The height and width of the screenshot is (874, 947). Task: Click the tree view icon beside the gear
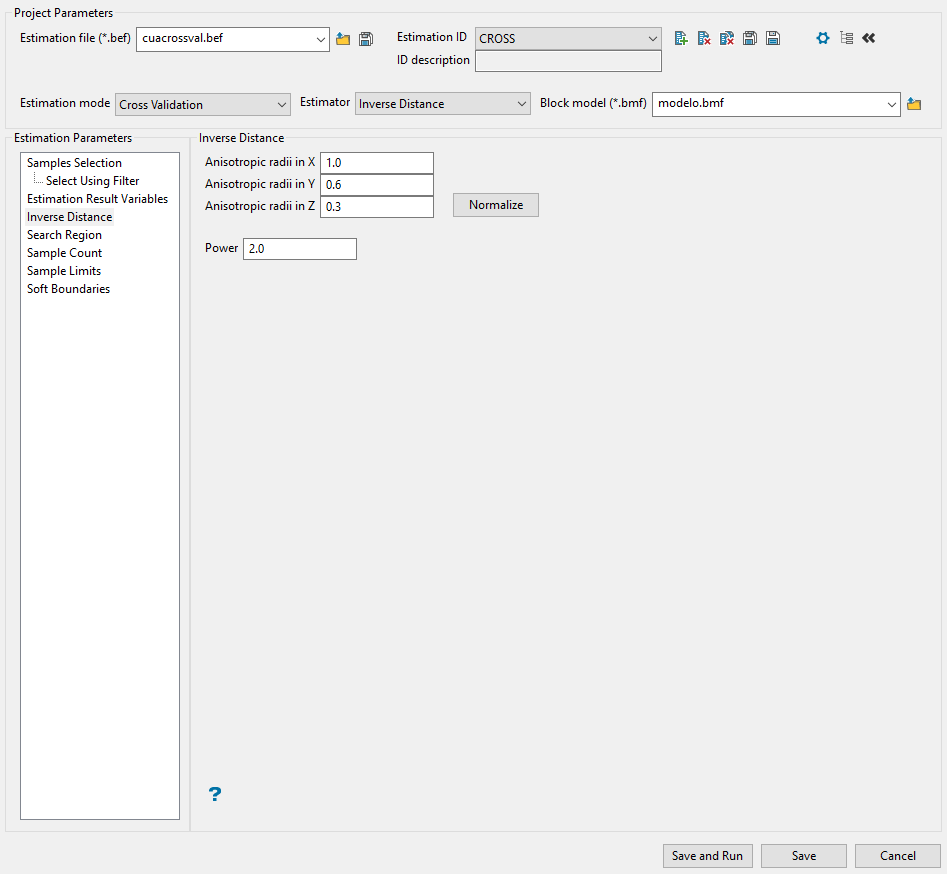(846, 38)
